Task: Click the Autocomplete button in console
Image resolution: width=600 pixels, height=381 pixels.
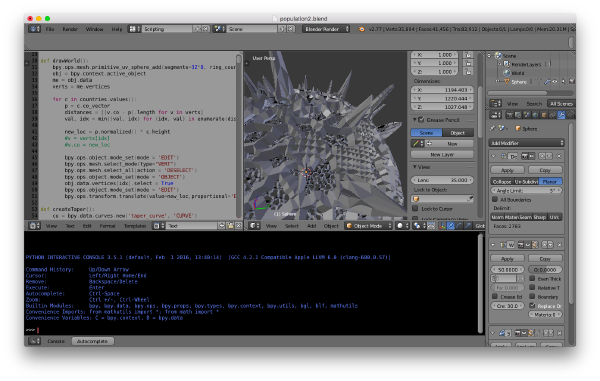Action: (x=92, y=341)
